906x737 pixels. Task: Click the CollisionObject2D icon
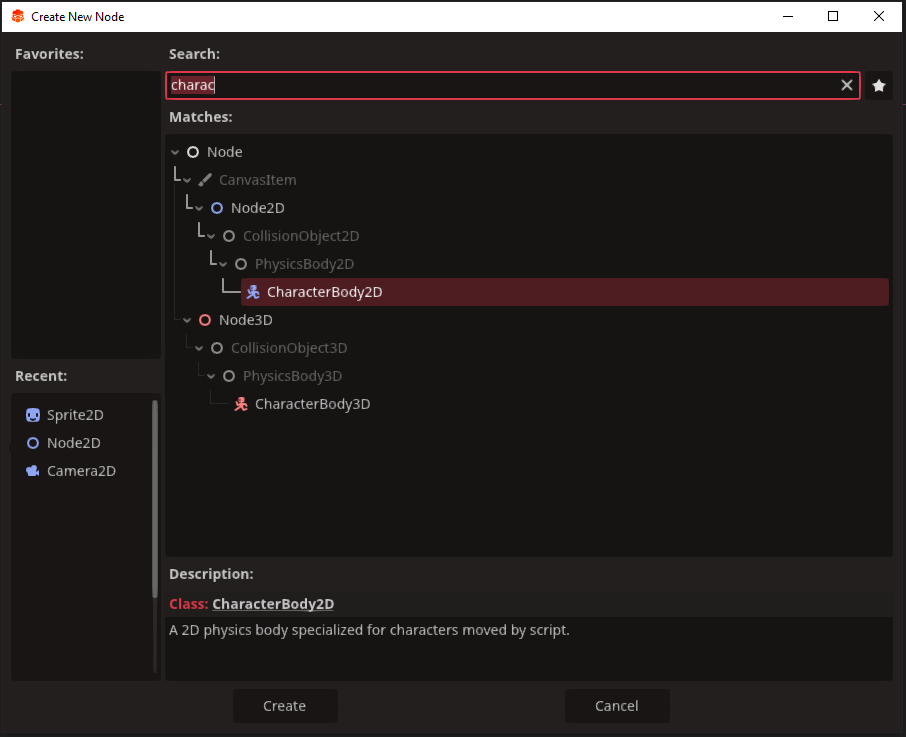(x=229, y=236)
